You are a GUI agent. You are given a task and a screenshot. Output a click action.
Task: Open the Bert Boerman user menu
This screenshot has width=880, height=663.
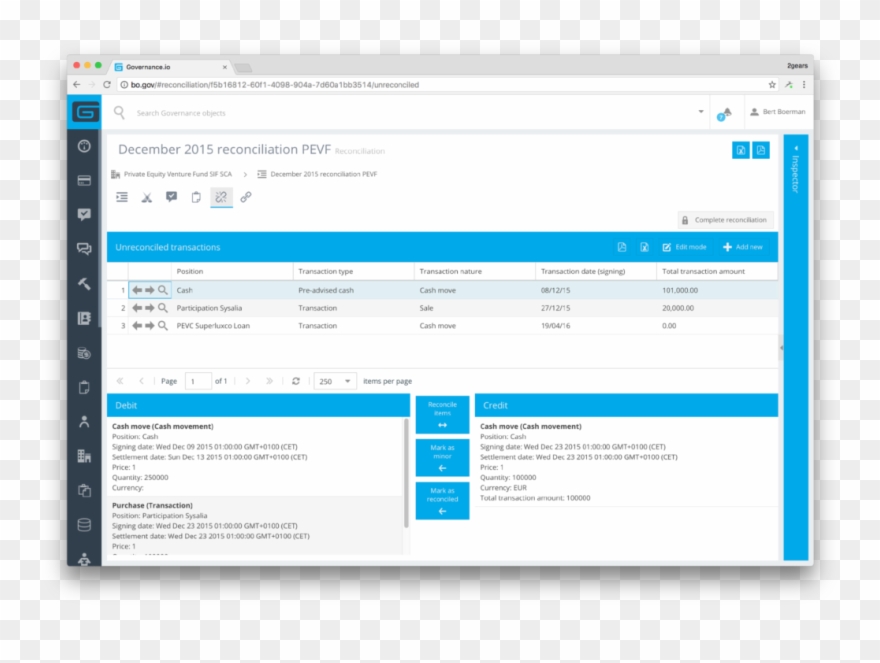coord(777,112)
